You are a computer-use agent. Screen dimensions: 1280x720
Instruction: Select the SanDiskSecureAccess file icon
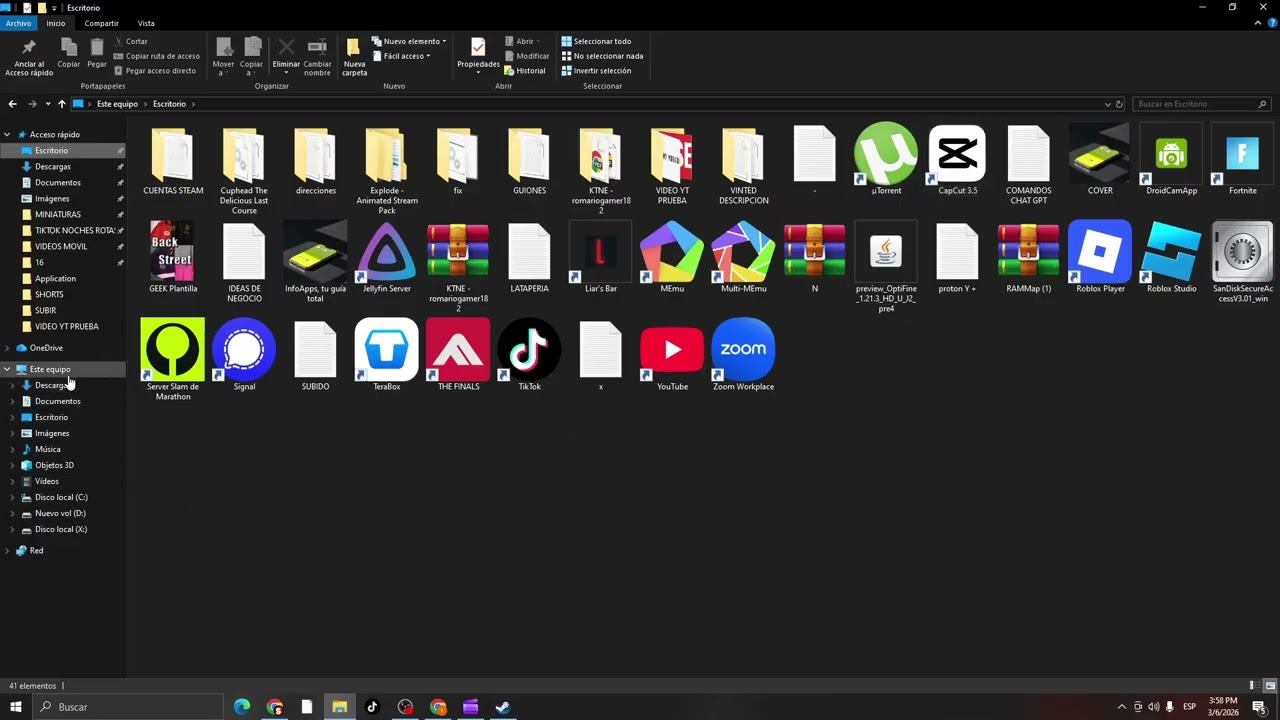point(1242,252)
